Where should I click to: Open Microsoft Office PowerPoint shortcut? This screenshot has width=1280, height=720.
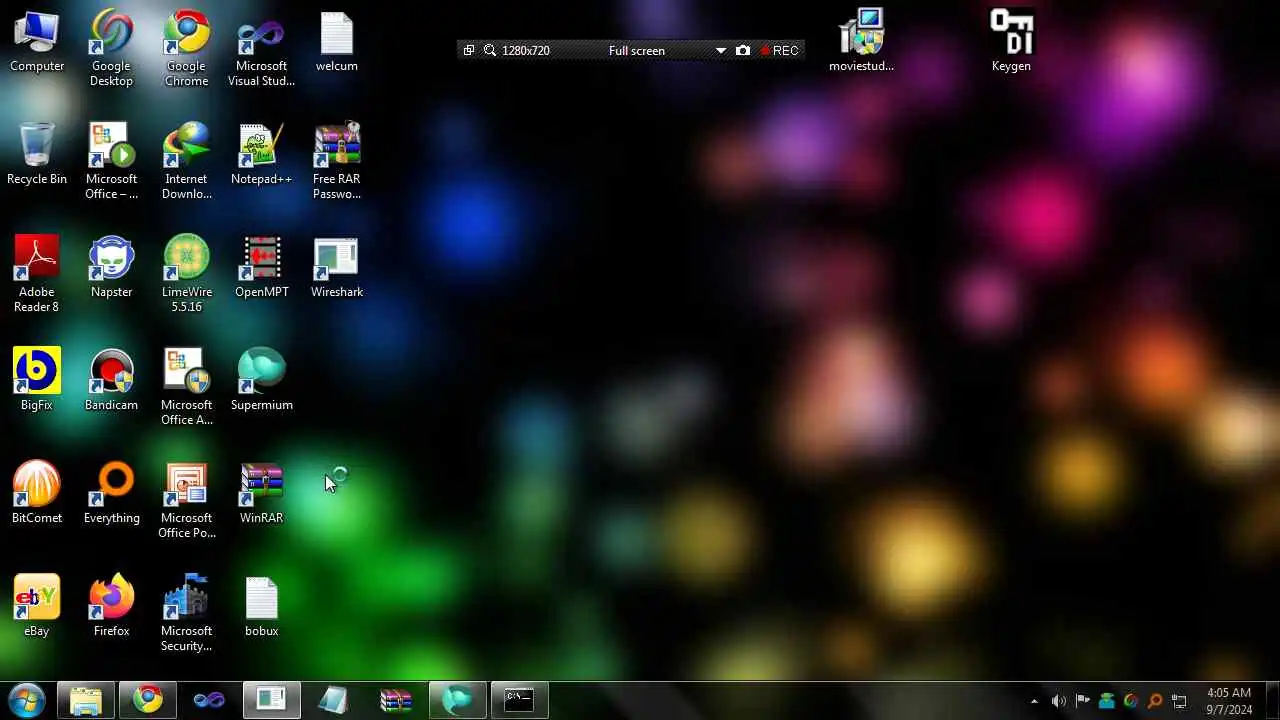pos(187,501)
